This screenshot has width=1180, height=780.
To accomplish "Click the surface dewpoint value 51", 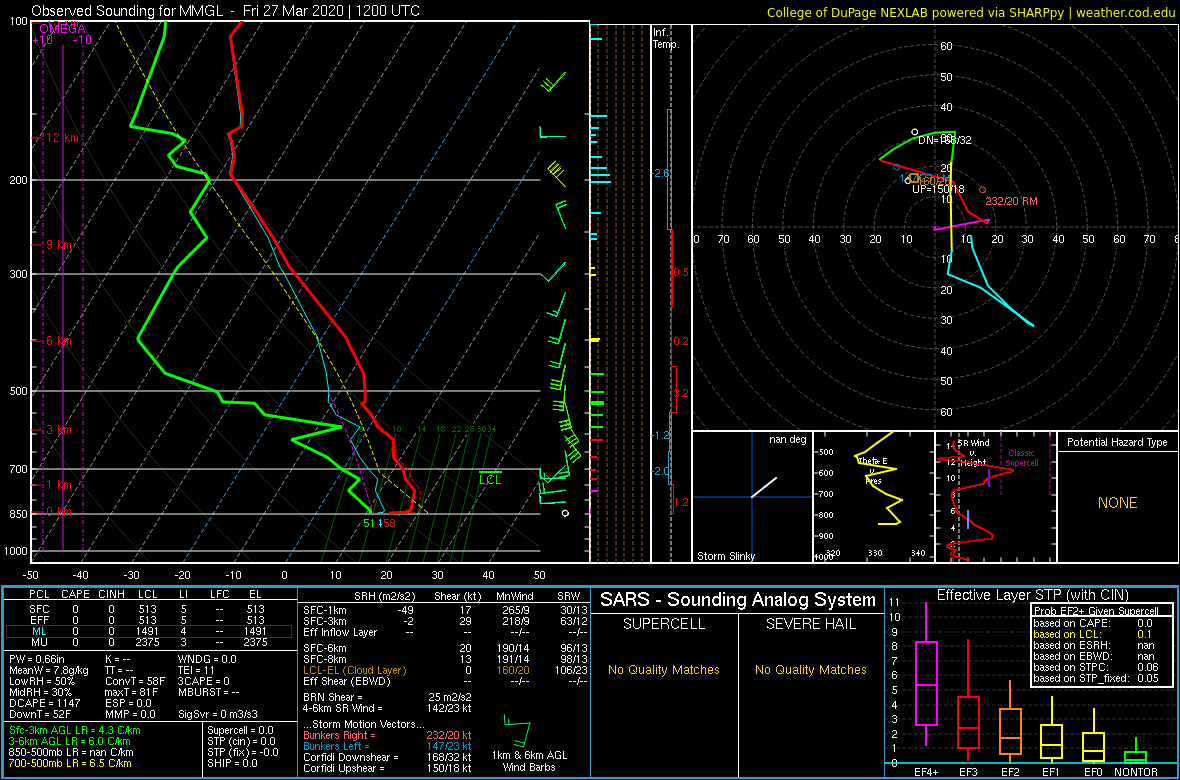I will coord(369,523).
